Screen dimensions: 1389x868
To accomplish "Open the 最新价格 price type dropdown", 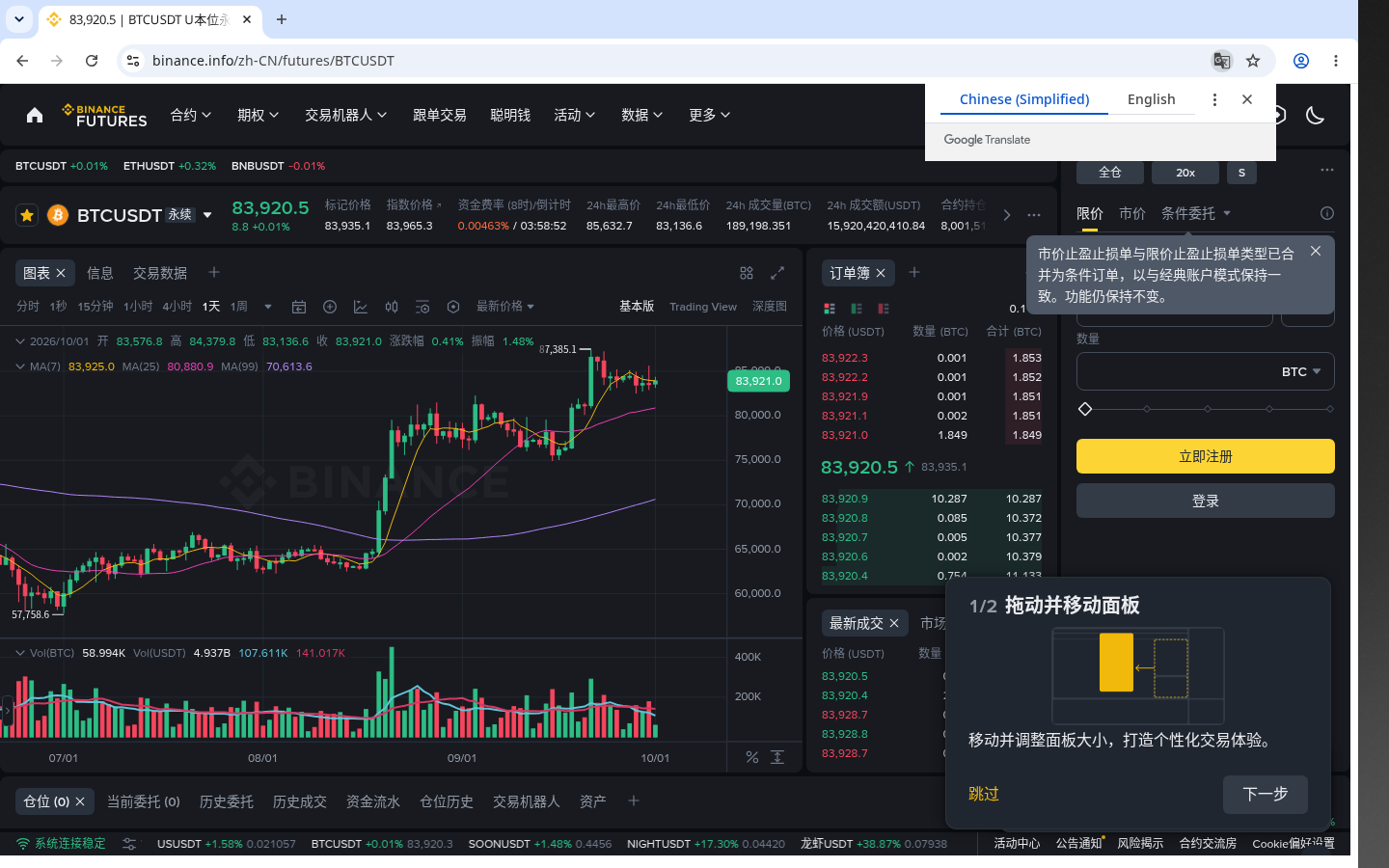I will coord(504,307).
